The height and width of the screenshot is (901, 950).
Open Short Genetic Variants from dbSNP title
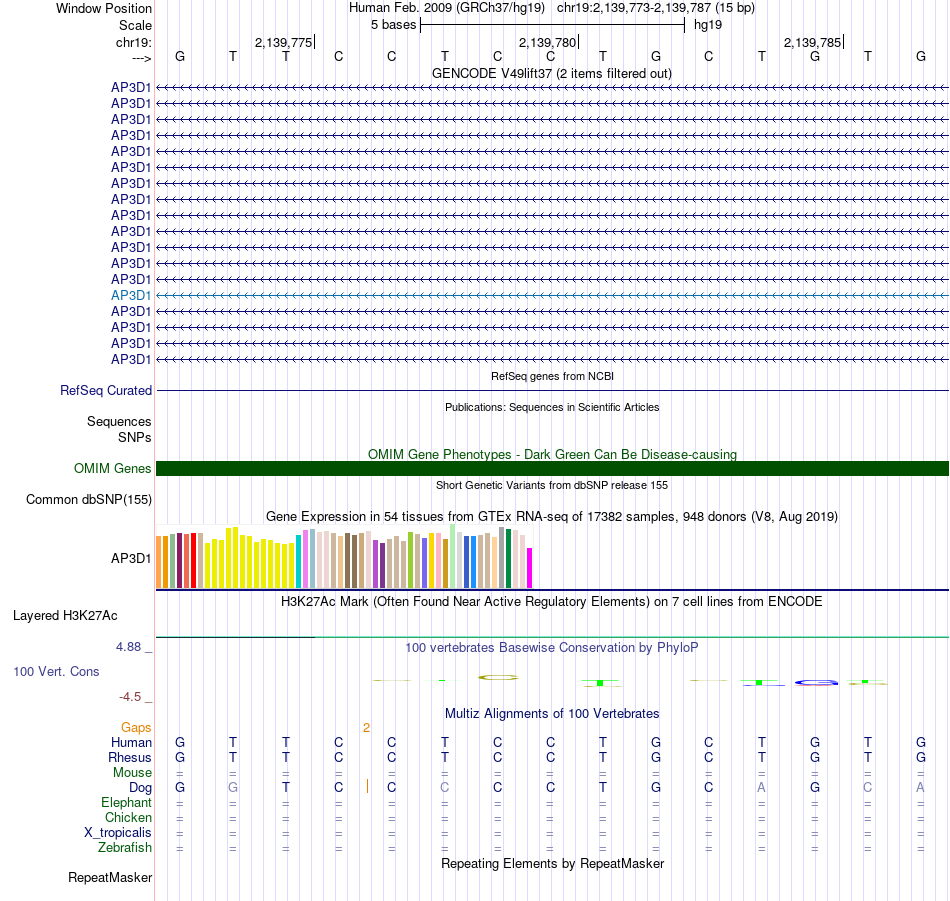point(552,485)
